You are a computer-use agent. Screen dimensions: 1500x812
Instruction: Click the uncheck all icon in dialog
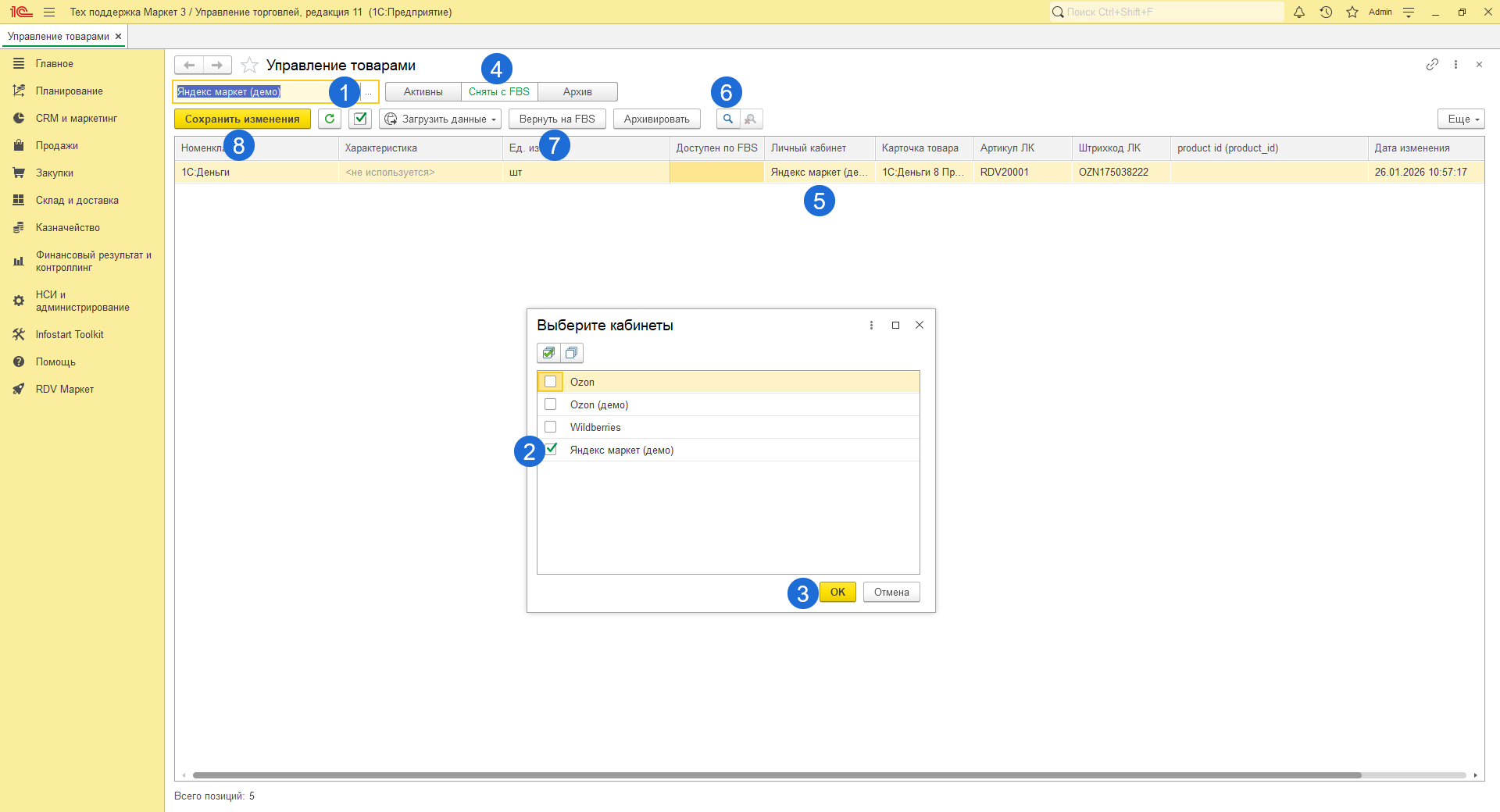pos(572,353)
